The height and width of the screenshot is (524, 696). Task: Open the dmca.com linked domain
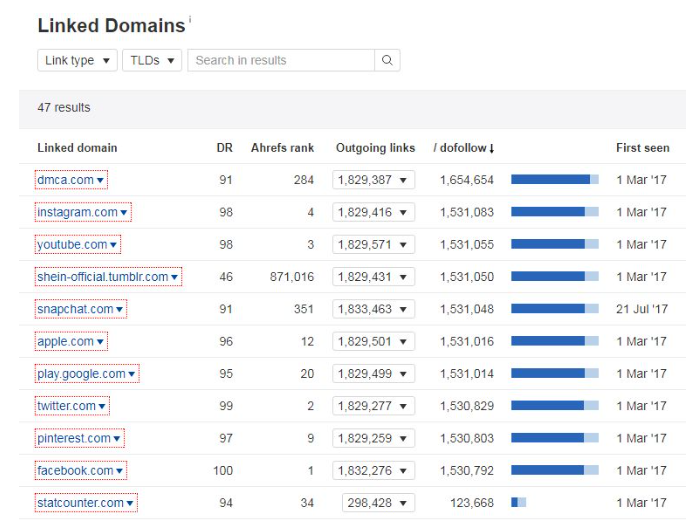(65, 180)
